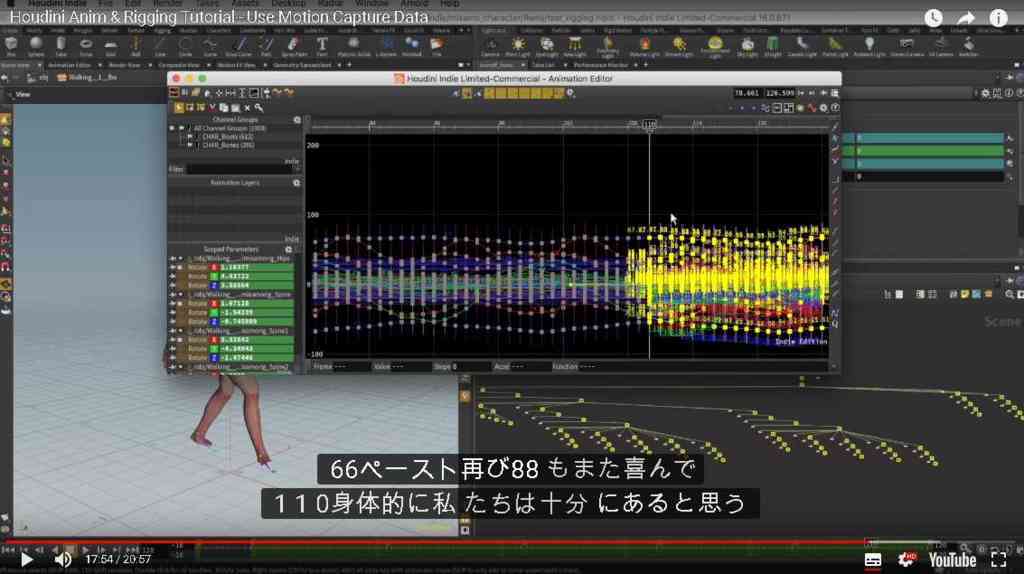This screenshot has height=574, width=1024.
Task: Switch to the Animation Editor pane tab
Action: click(x=69, y=65)
